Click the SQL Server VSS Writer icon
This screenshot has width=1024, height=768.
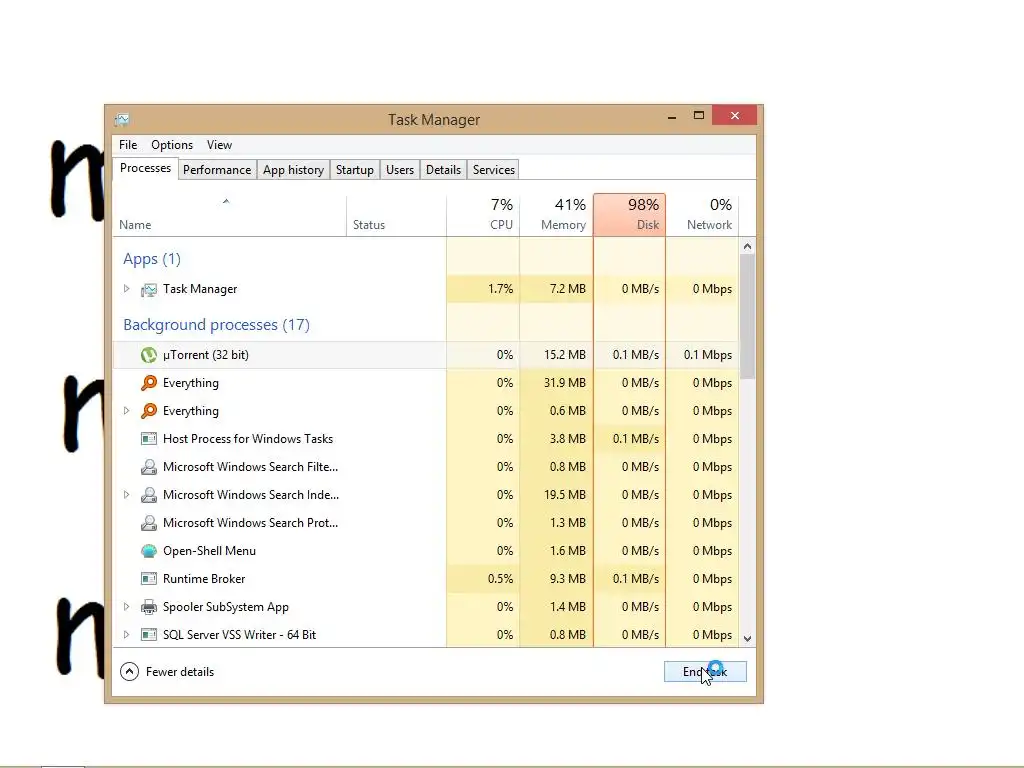149,635
